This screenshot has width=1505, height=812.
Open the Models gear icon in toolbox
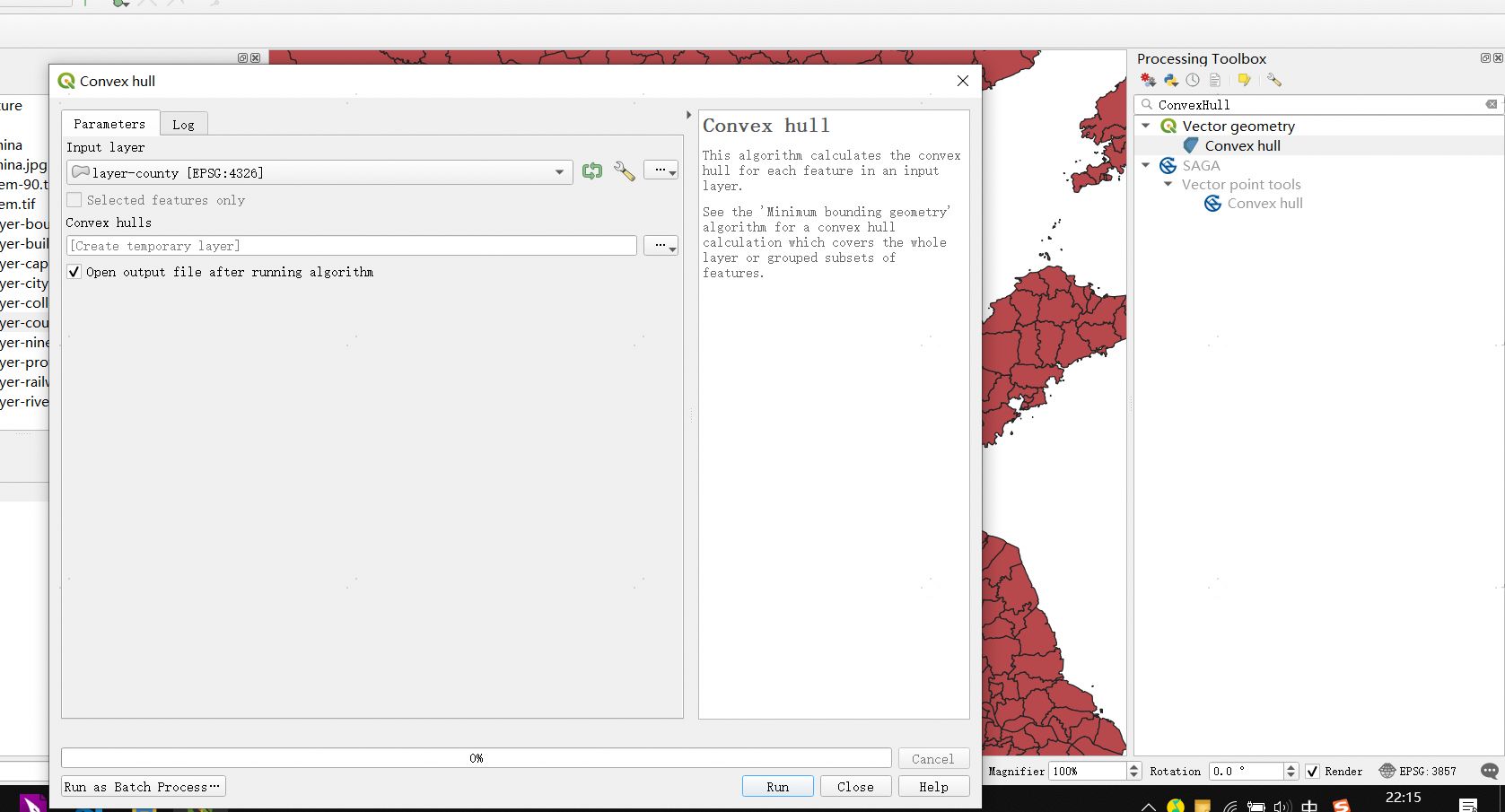pos(1148,80)
